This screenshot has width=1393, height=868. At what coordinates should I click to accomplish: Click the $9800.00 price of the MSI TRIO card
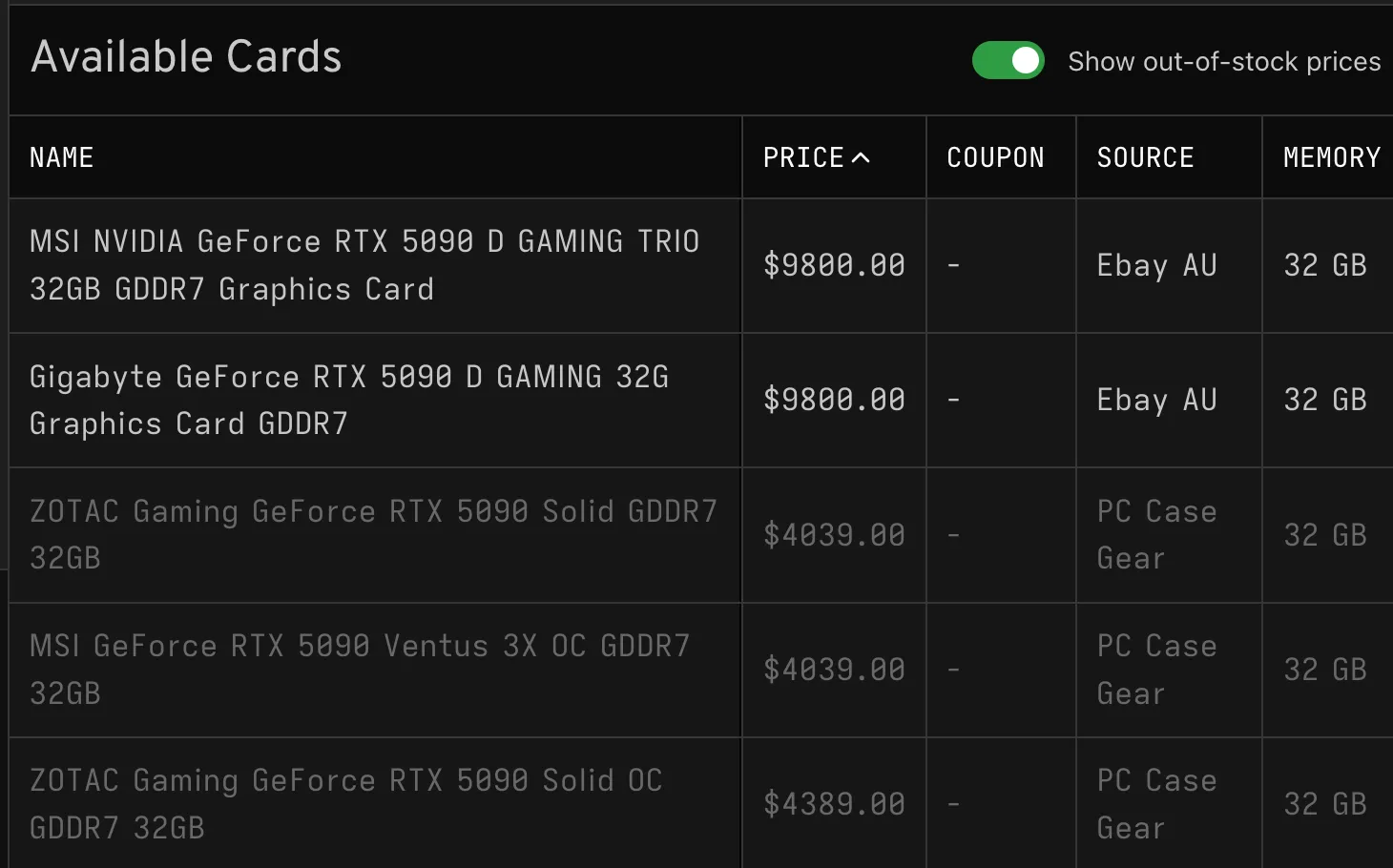tap(834, 265)
